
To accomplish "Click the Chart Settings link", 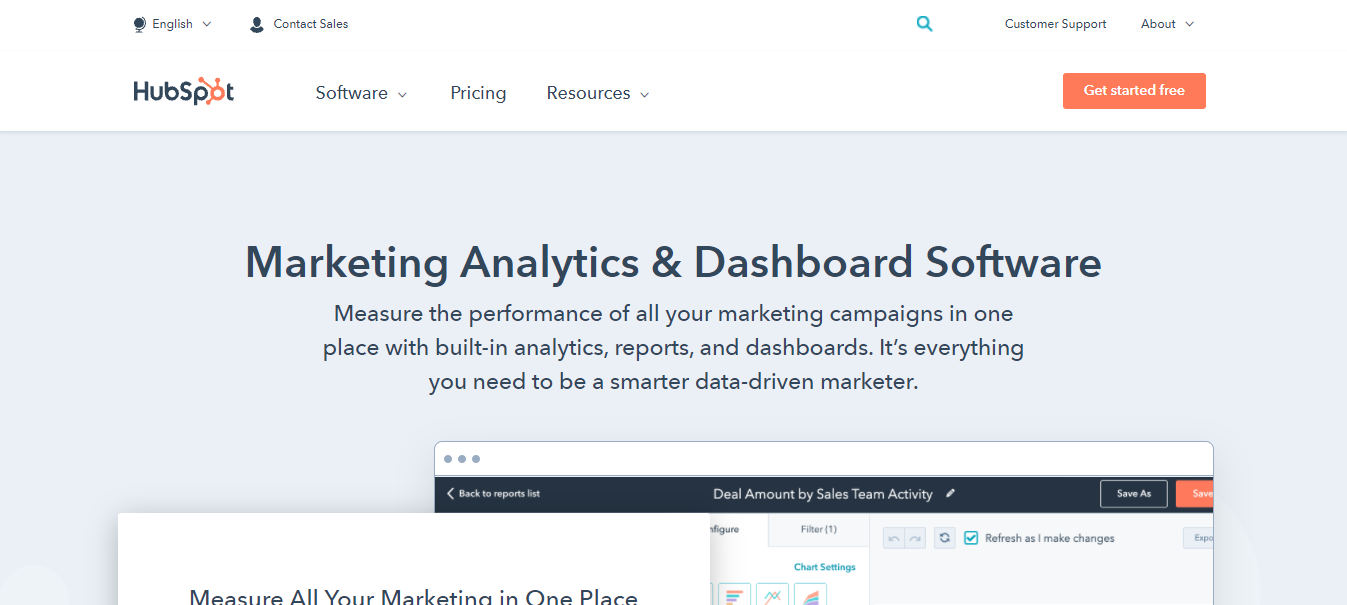I will (x=825, y=567).
